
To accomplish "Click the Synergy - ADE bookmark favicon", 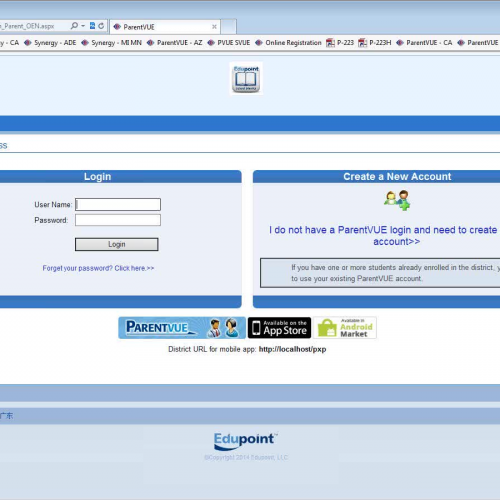I will tap(28, 43).
